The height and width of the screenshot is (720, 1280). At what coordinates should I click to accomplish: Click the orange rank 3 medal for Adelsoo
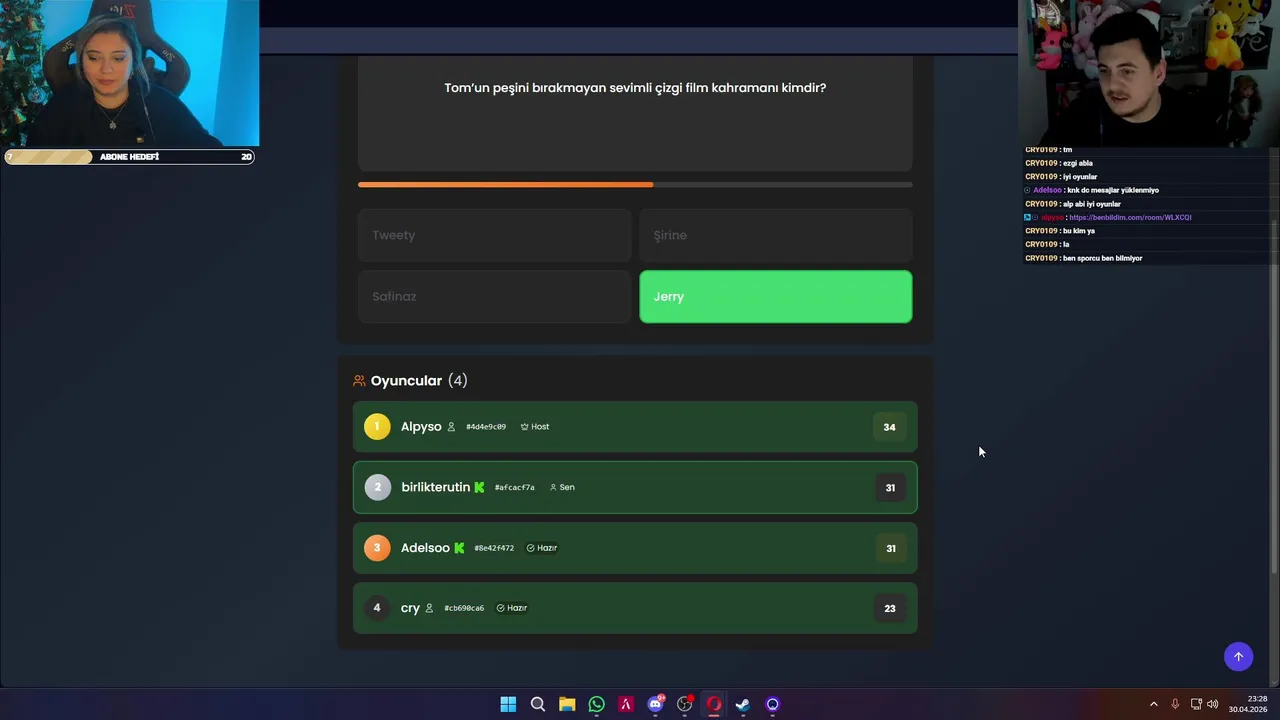[x=377, y=548]
